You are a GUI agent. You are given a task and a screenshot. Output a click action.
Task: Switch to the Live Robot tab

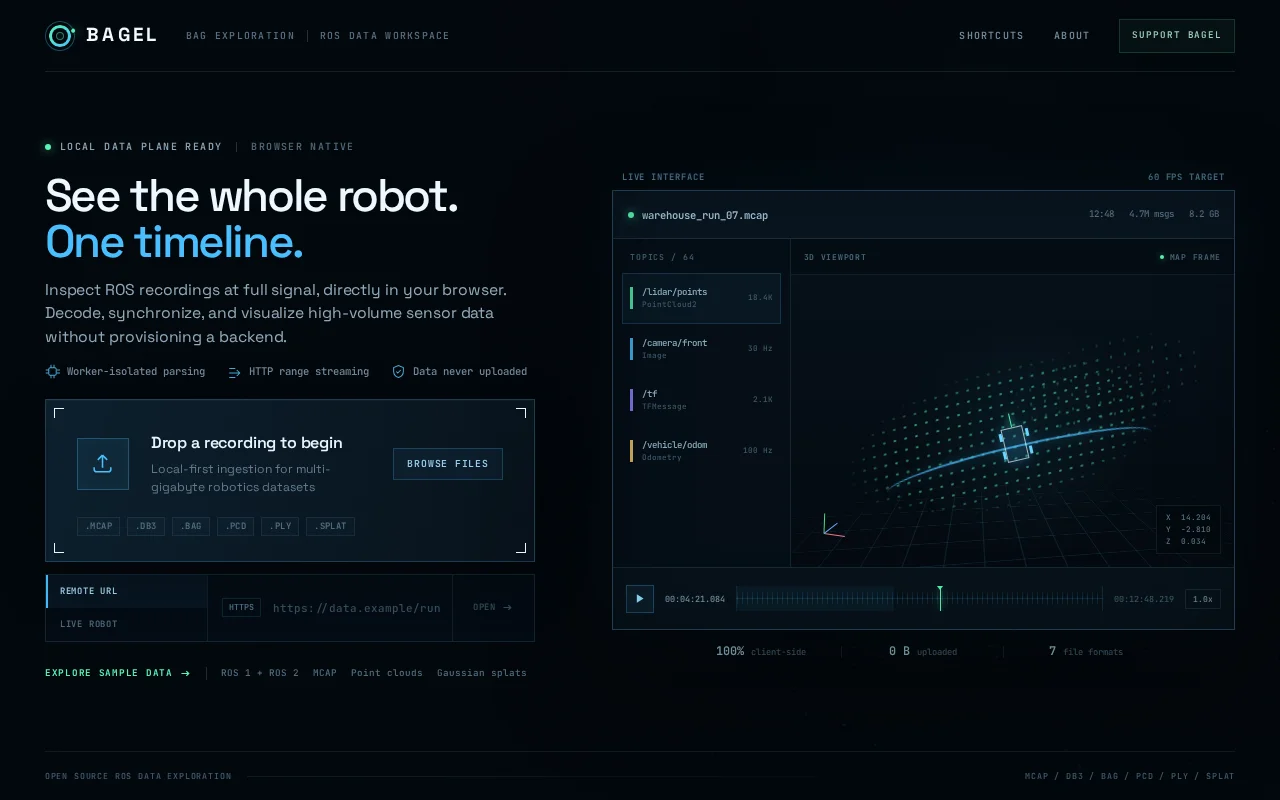pos(127,624)
